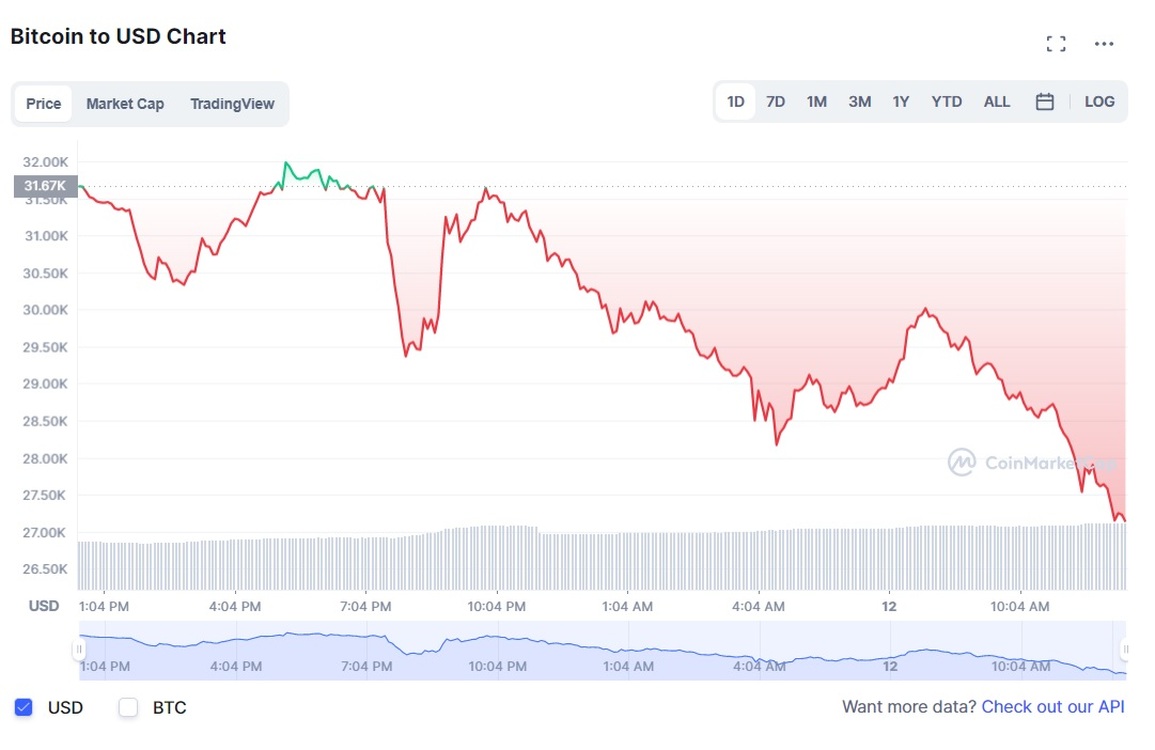Click the 10:04 PM time axis label

pos(496,606)
